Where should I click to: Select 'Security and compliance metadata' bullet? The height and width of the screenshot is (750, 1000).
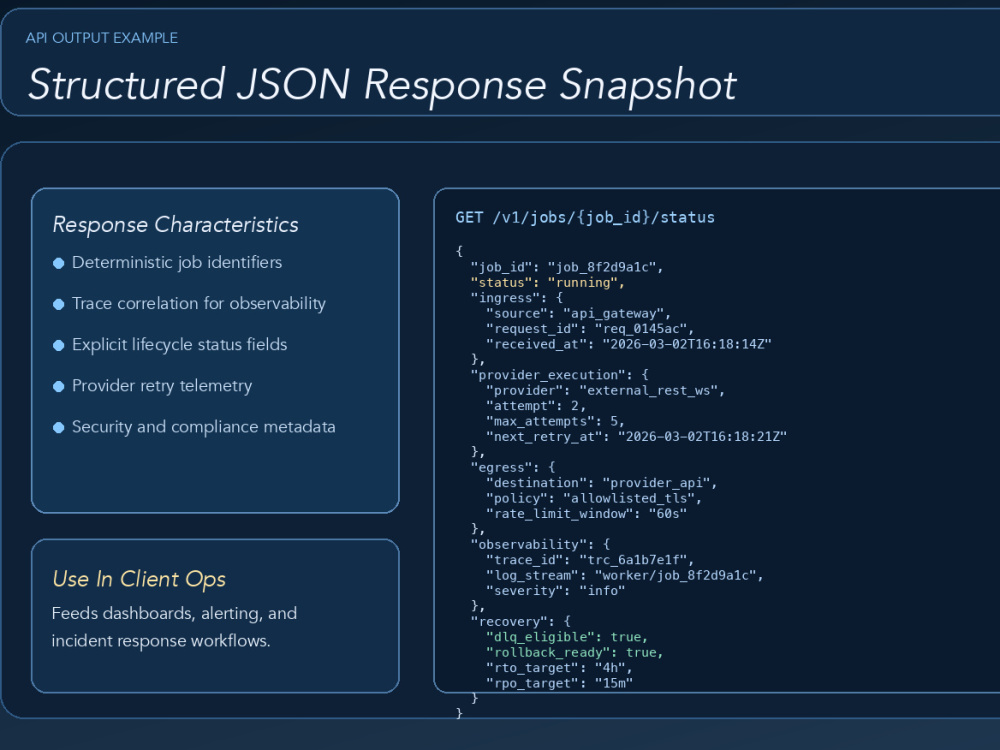pos(203,427)
